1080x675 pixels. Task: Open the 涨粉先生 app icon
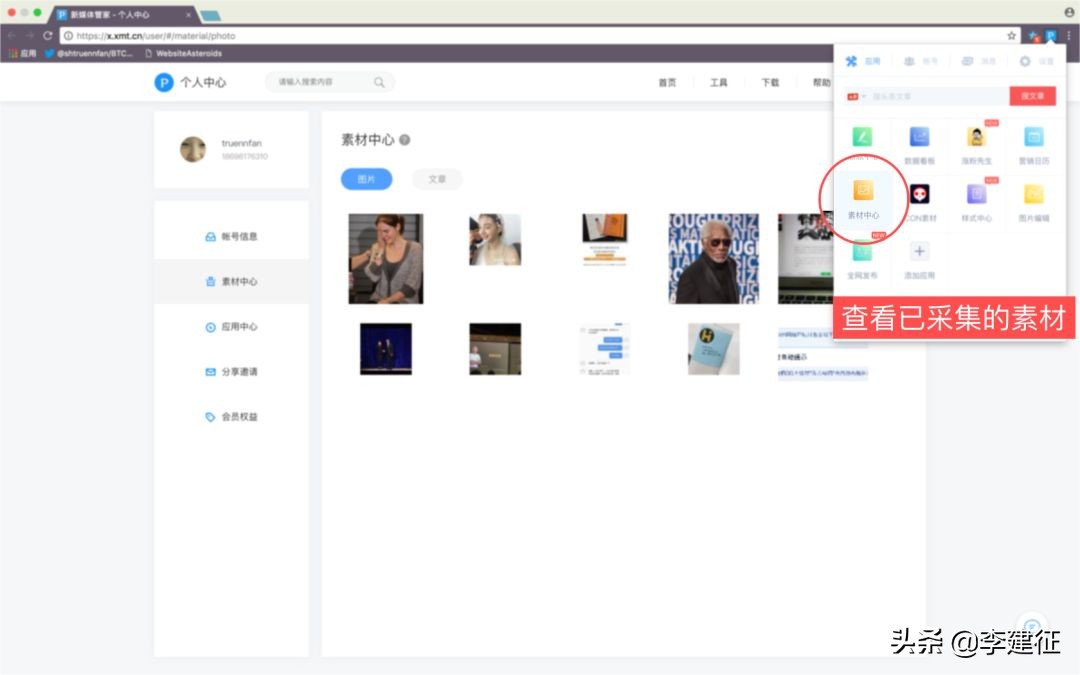(x=977, y=137)
